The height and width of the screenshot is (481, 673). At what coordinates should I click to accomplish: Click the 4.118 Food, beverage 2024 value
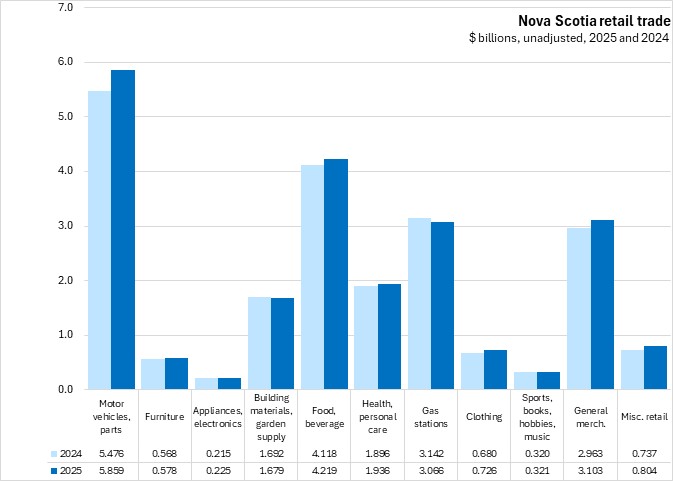[x=324, y=453]
